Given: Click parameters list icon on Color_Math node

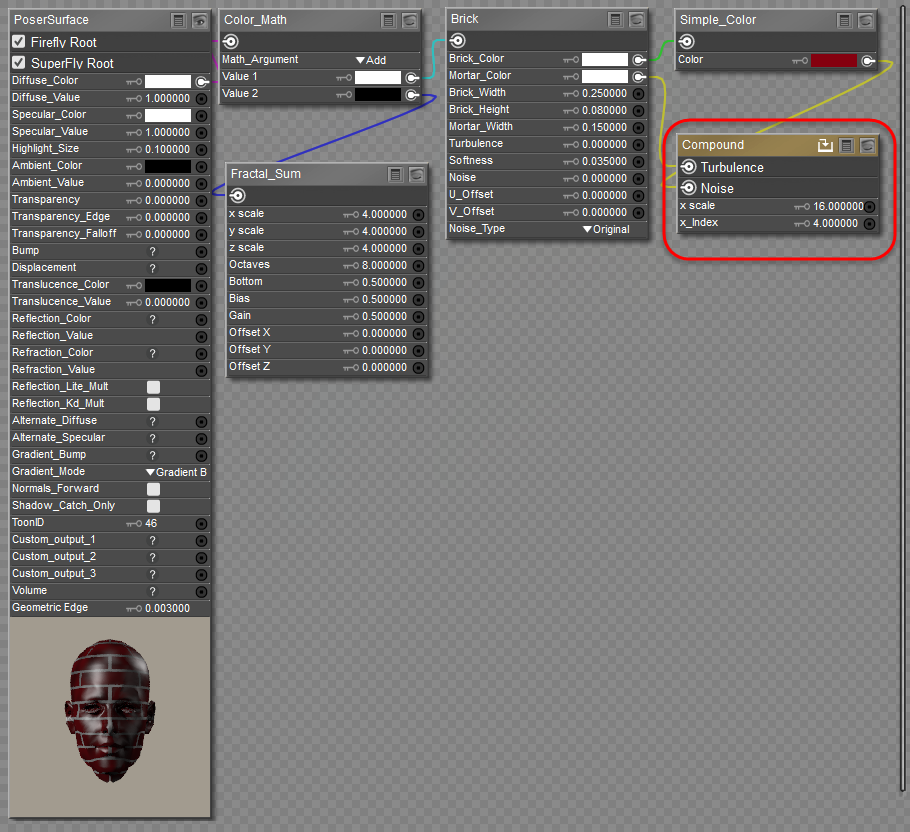Looking at the screenshot, I should (x=391, y=20).
